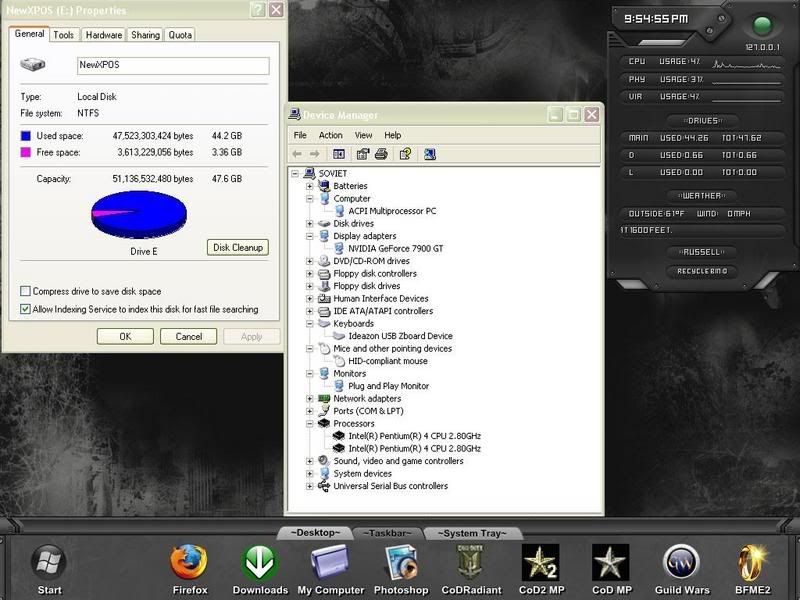Image resolution: width=800 pixels, height=600 pixels.
Task: Expand the DVD/CD-ROM drives node
Action: click(310, 261)
